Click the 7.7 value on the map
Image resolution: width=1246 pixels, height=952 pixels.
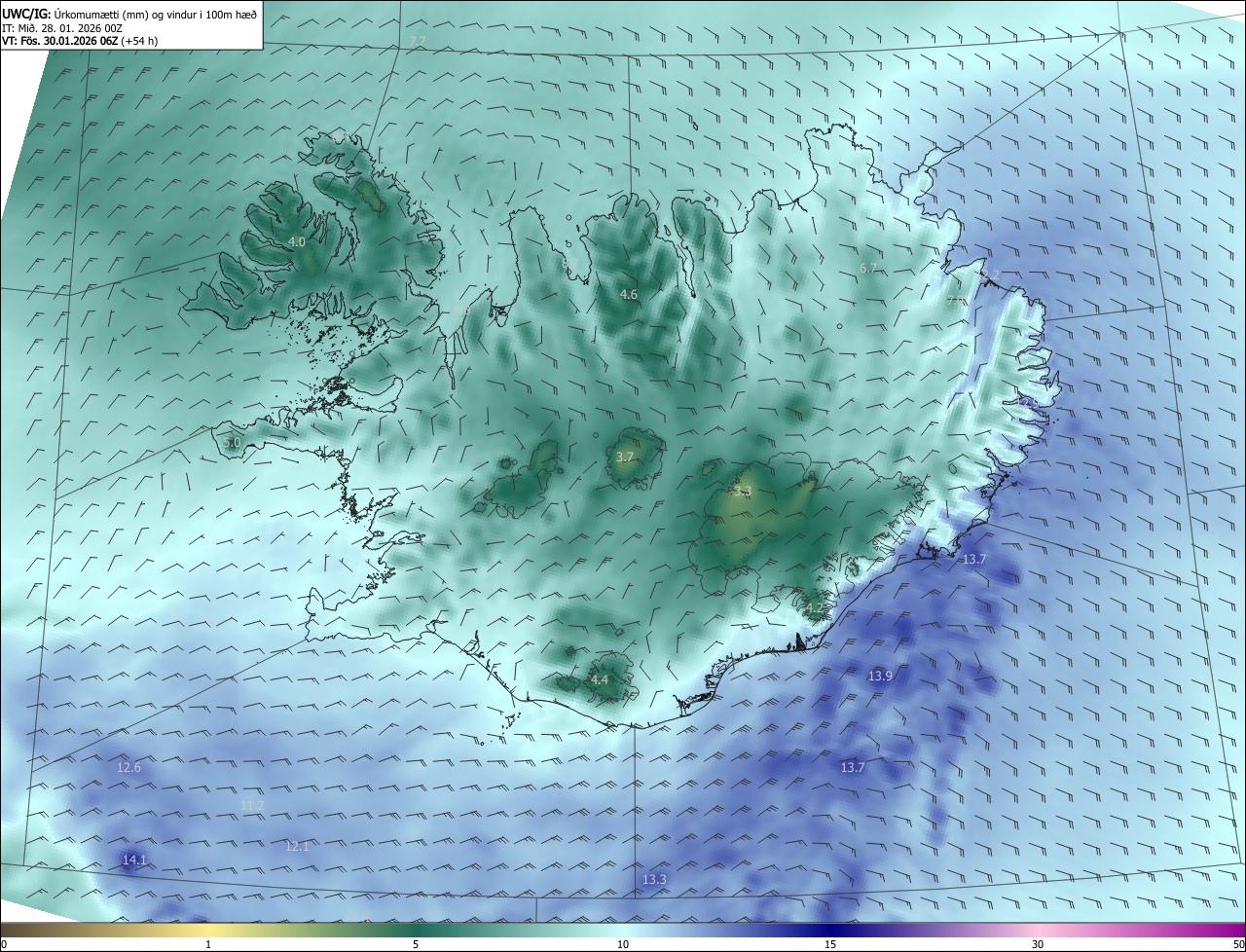(417, 40)
